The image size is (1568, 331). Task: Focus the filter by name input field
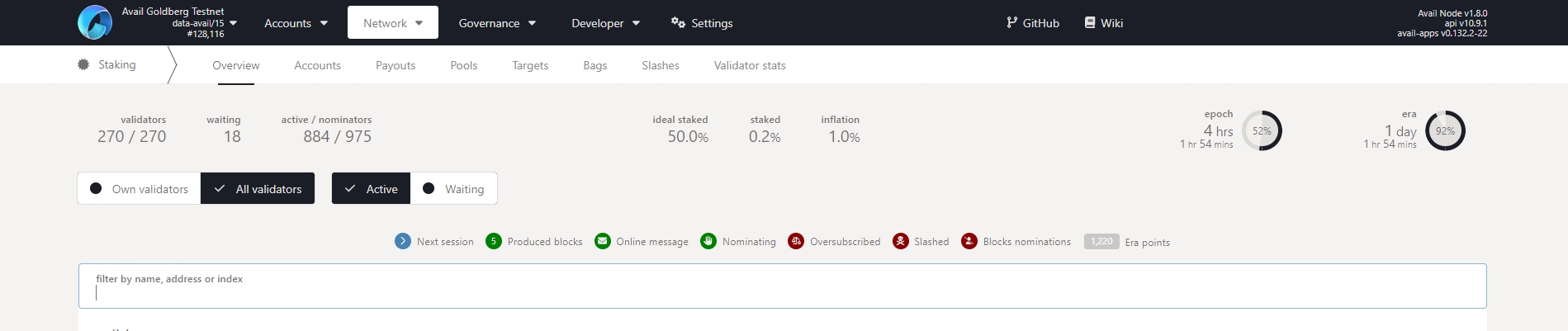click(782, 292)
